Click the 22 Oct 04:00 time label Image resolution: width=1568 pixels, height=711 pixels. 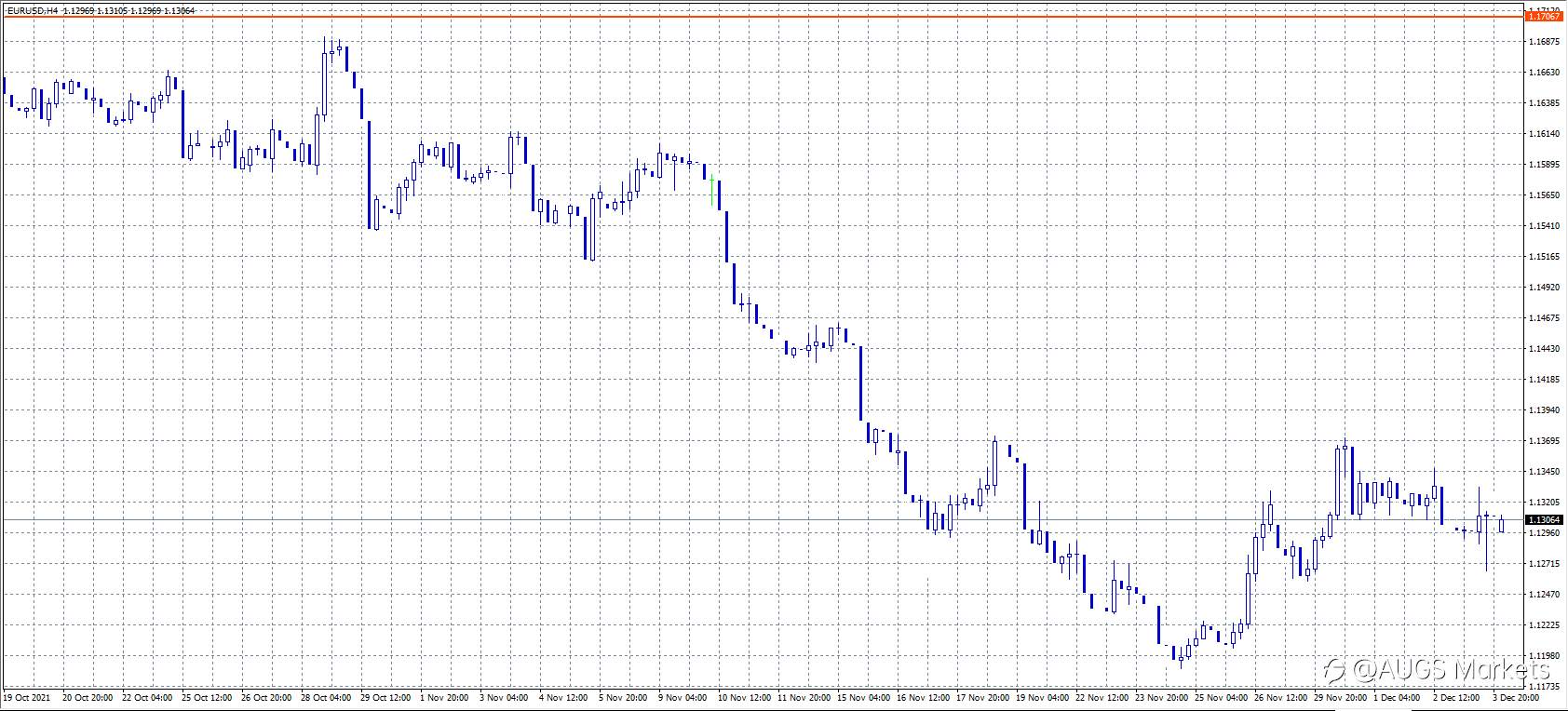(146, 697)
